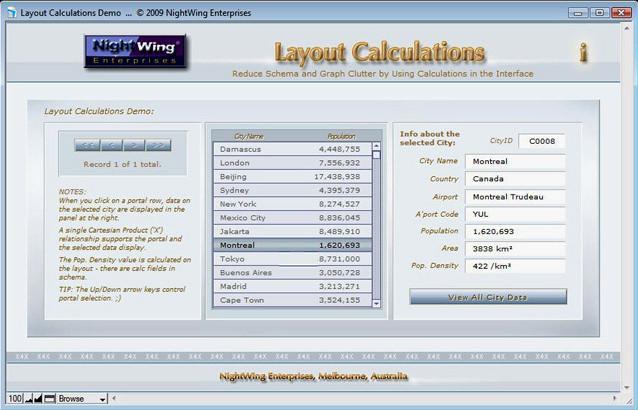The image size is (638, 410).
Task: Select the highlighted Montreal row
Action: pyautogui.click(x=292, y=245)
